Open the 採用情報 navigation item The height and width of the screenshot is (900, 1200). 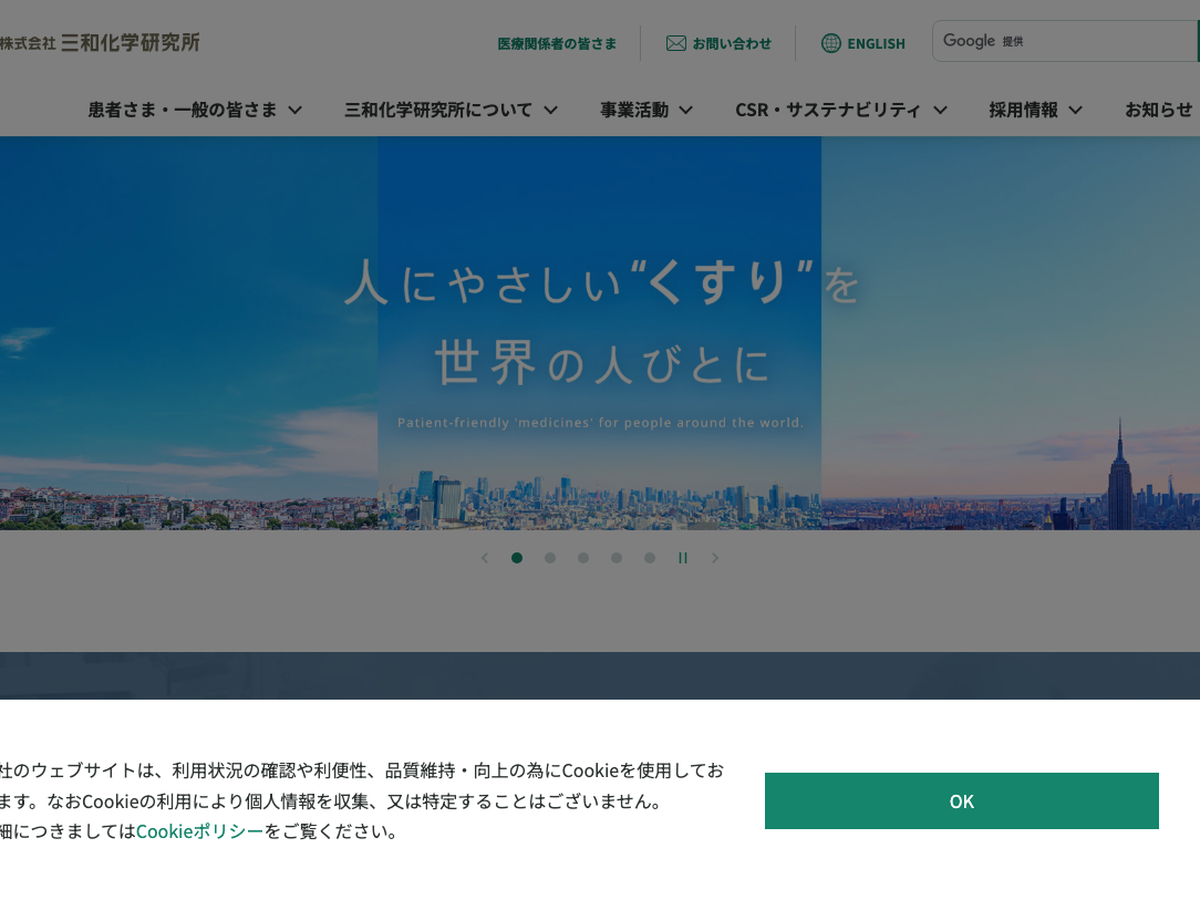click(x=1035, y=110)
